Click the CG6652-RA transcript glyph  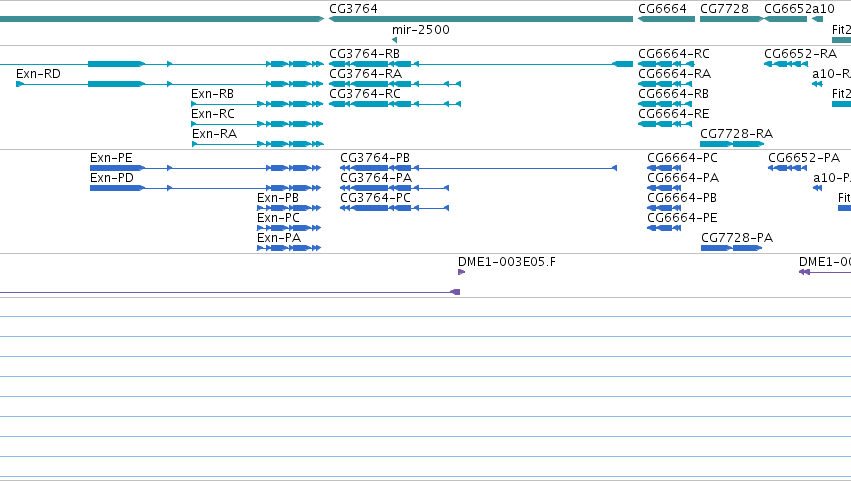pyautogui.click(x=786, y=64)
